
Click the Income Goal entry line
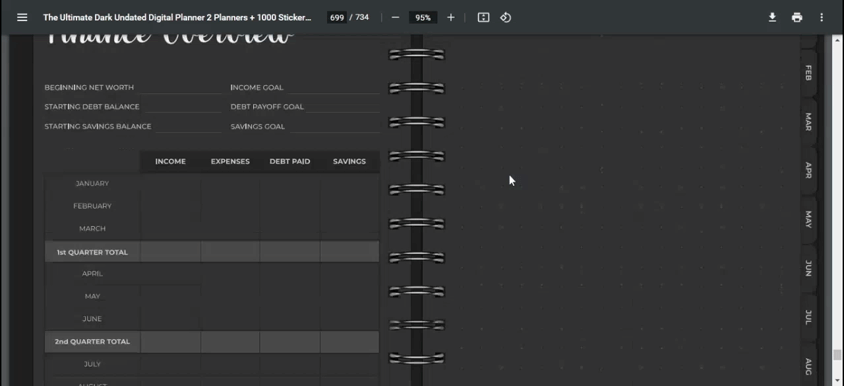334,88
